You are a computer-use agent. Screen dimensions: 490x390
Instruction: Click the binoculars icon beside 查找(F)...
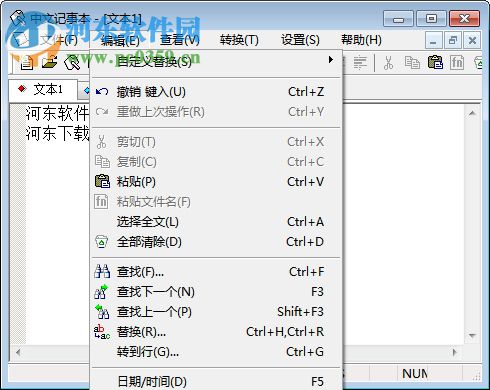click(102, 272)
